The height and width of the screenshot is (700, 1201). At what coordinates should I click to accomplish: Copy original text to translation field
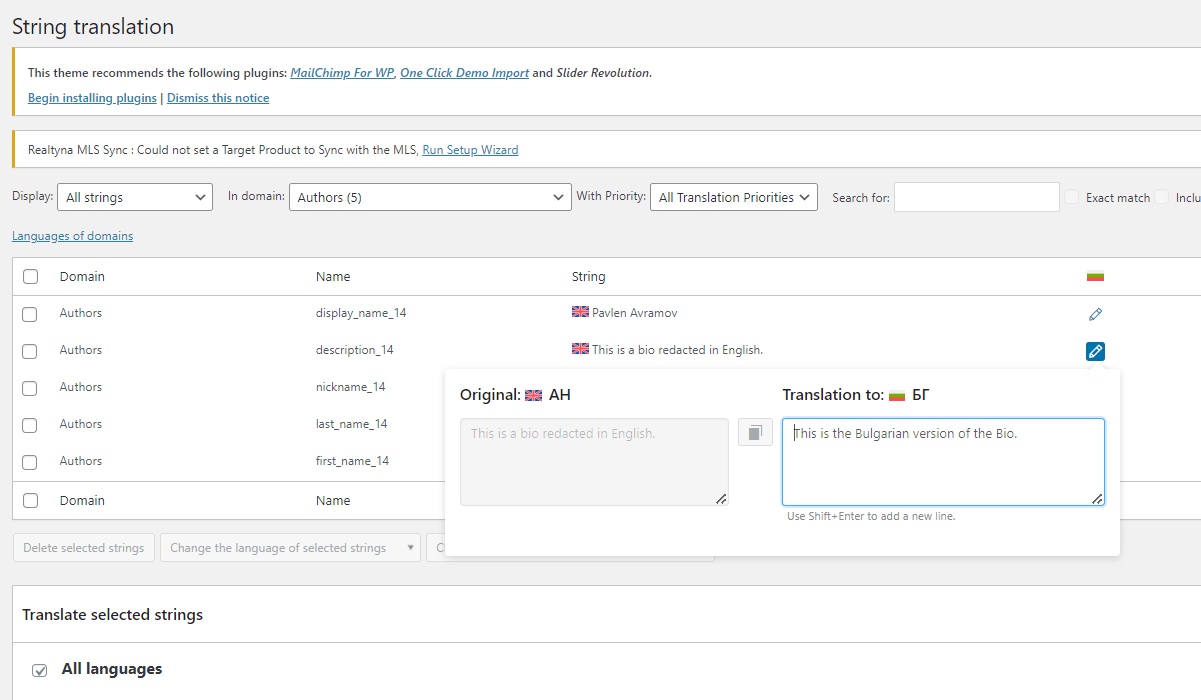pos(755,432)
